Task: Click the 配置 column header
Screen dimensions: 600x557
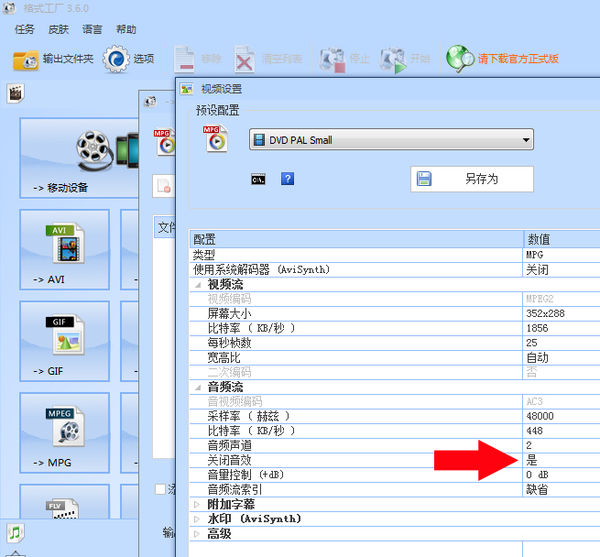Action: pyautogui.click(x=356, y=239)
